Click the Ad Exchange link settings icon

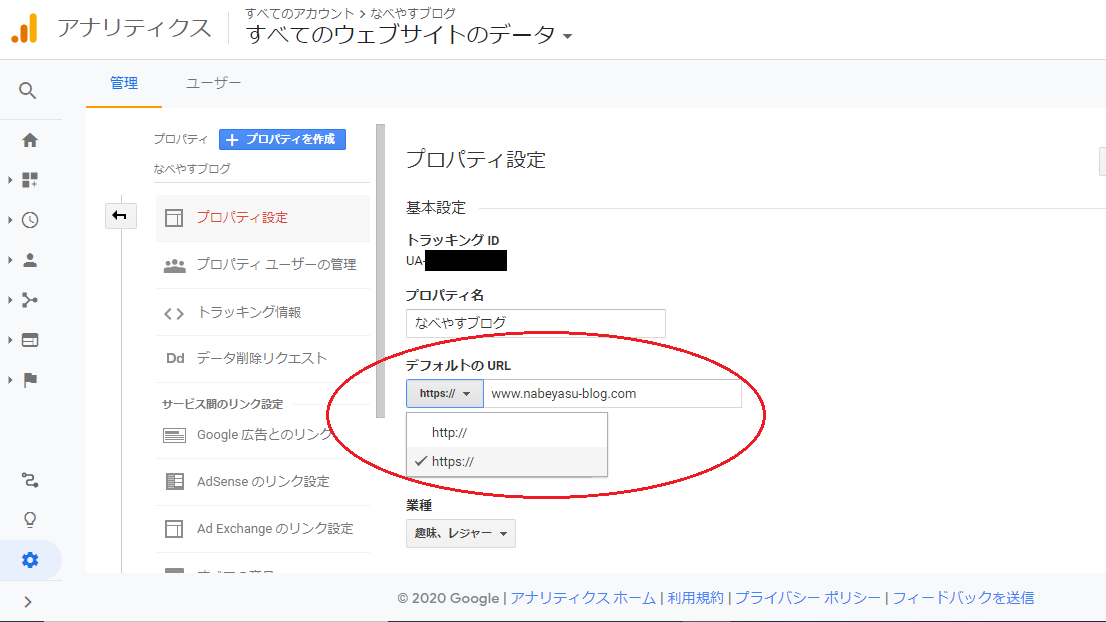coord(174,529)
